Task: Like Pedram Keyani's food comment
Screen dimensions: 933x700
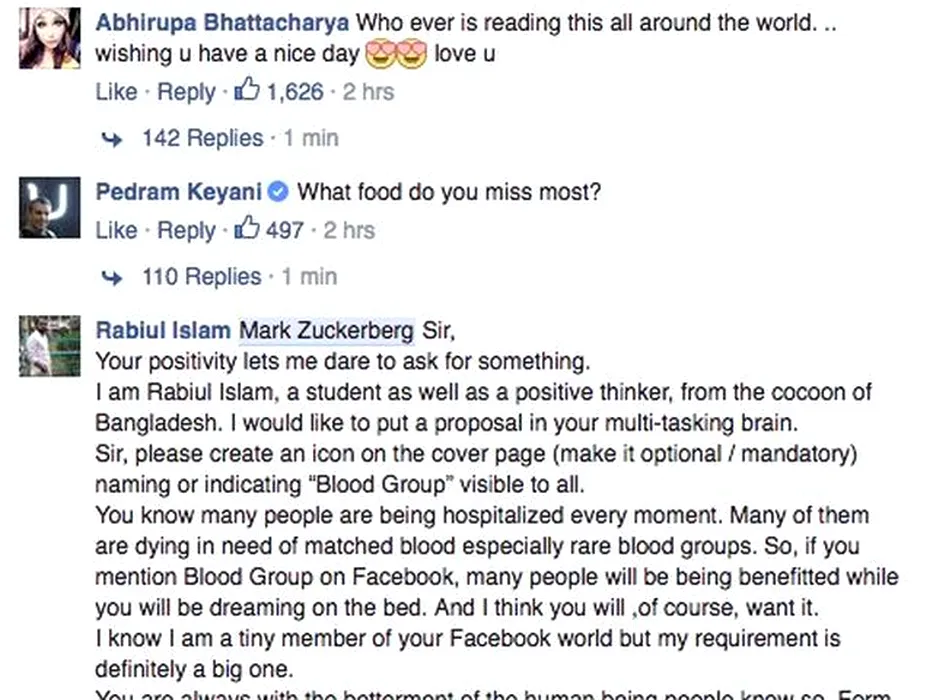Action: (x=116, y=230)
